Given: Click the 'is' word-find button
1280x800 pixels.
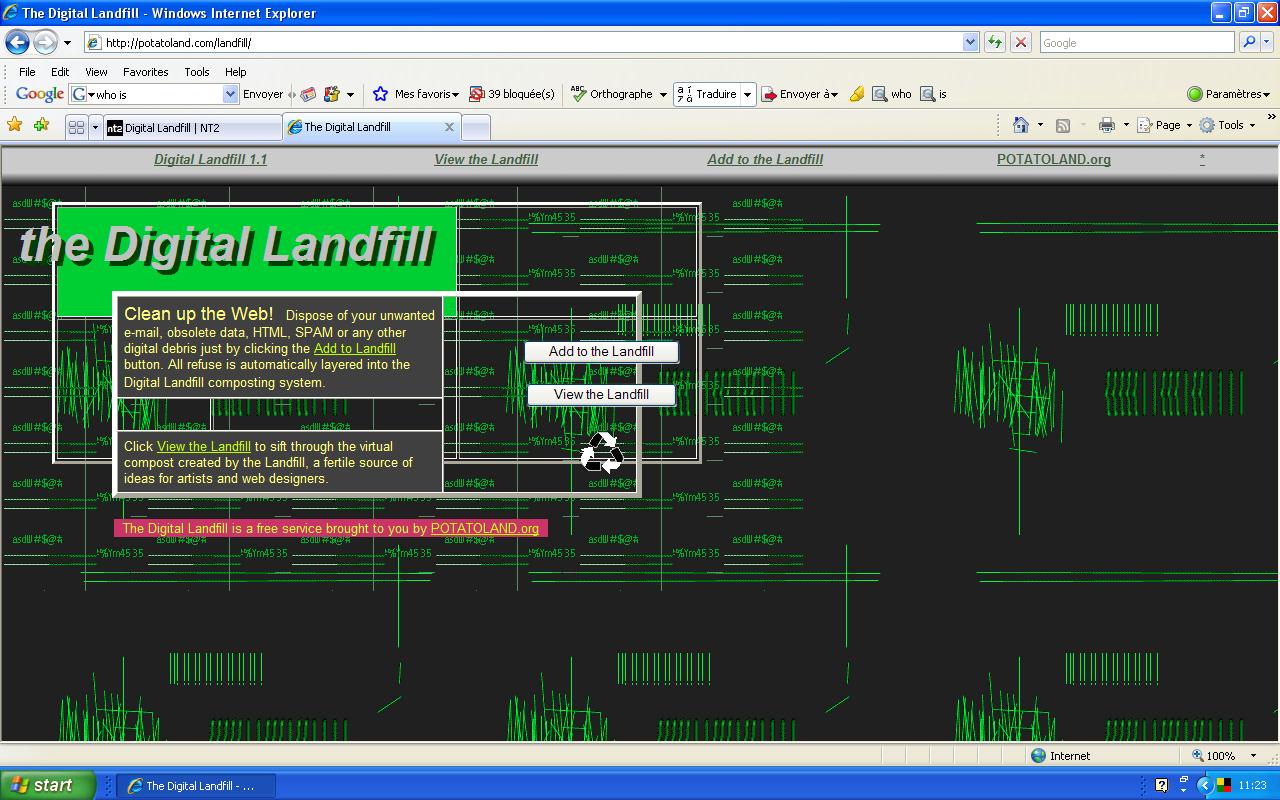Looking at the screenshot, I should pos(933,94).
